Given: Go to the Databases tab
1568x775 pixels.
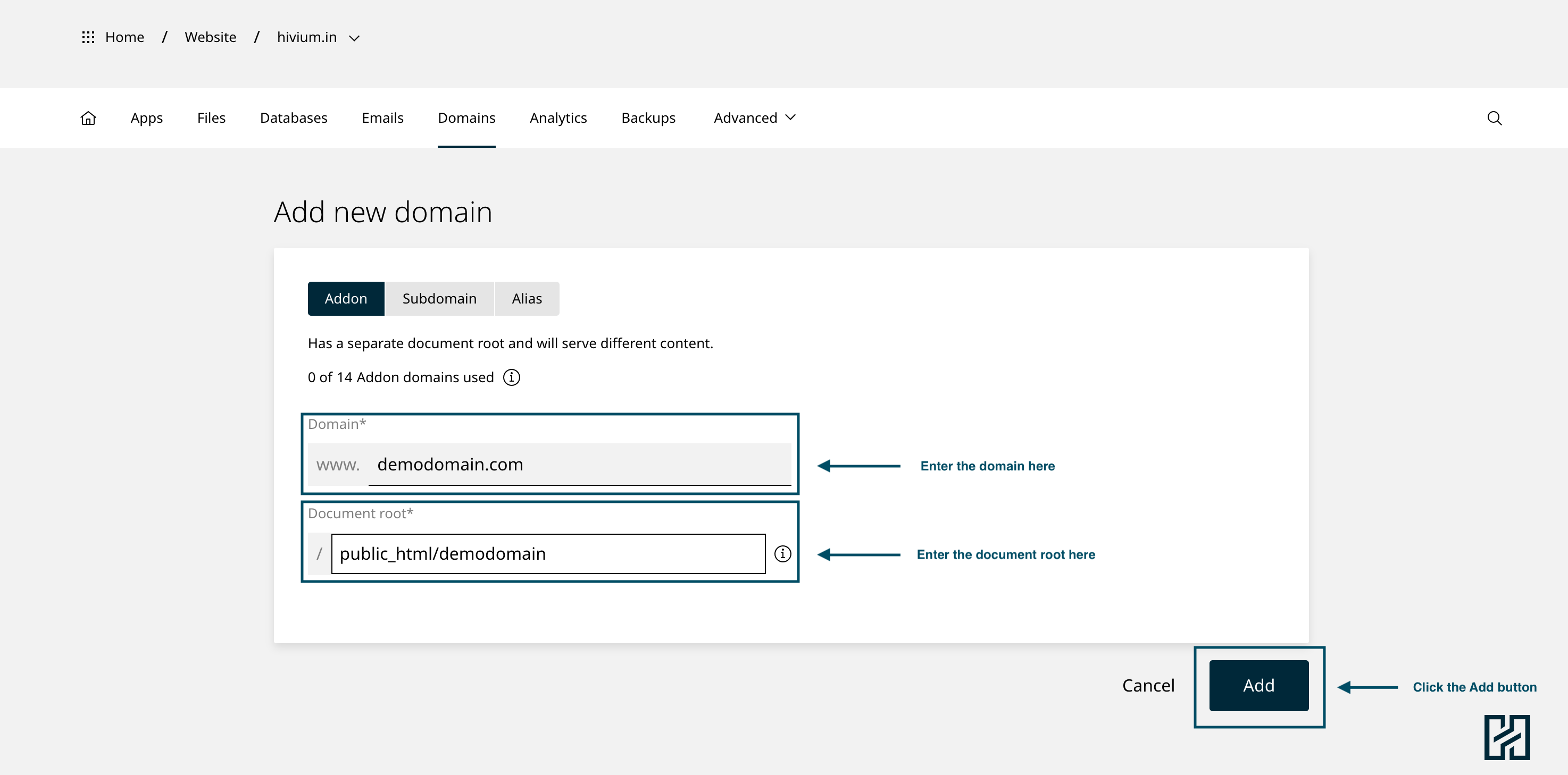Looking at the screenshot, I should point(294,118).
